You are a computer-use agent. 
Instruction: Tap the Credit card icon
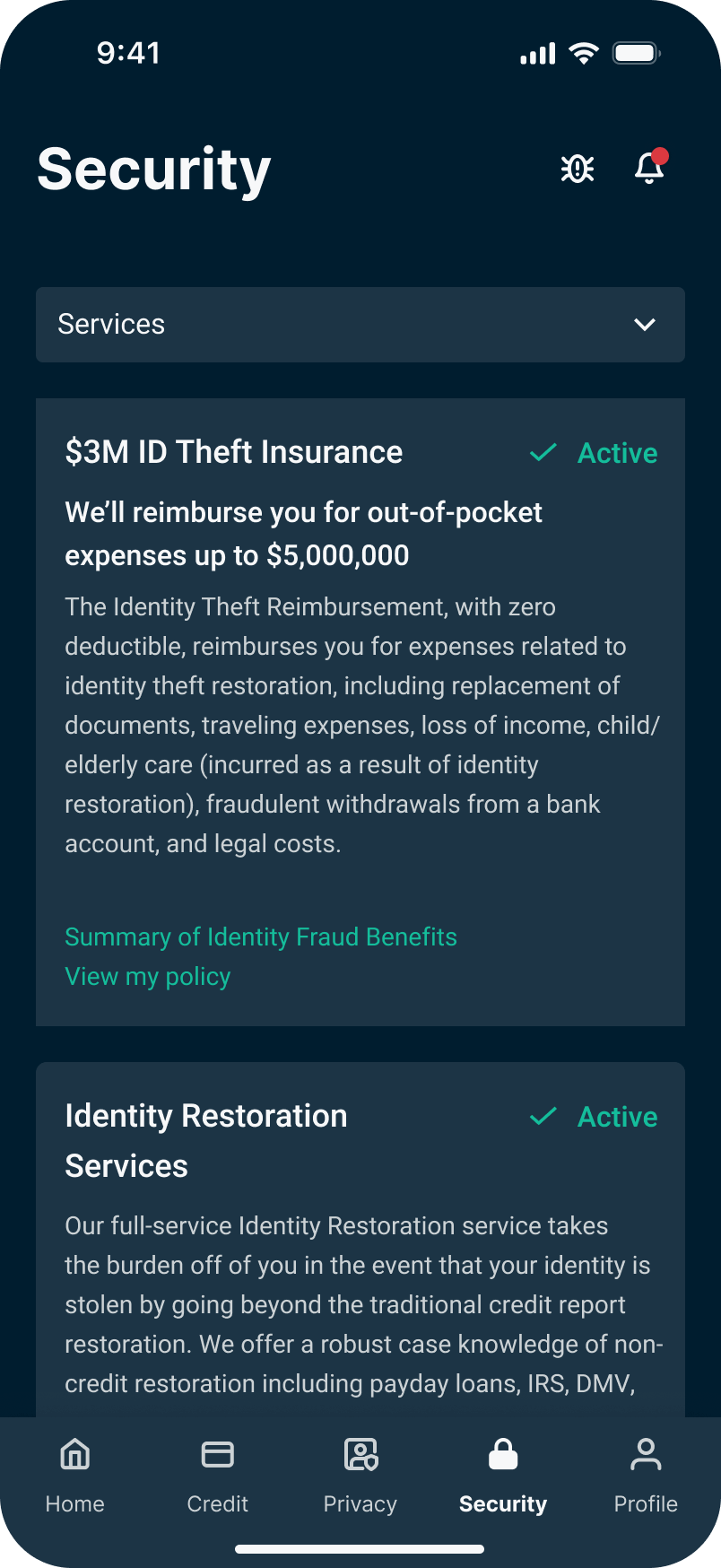point(218,1455)
